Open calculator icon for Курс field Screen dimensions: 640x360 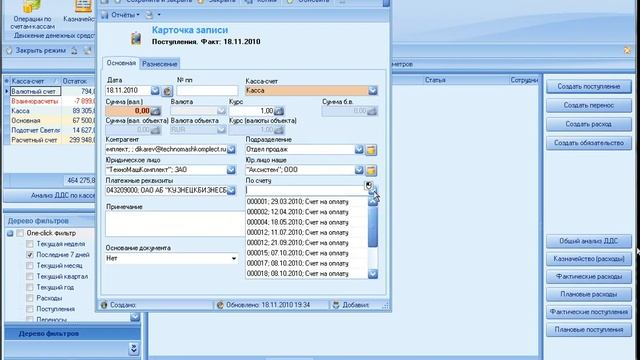point(278,111)
